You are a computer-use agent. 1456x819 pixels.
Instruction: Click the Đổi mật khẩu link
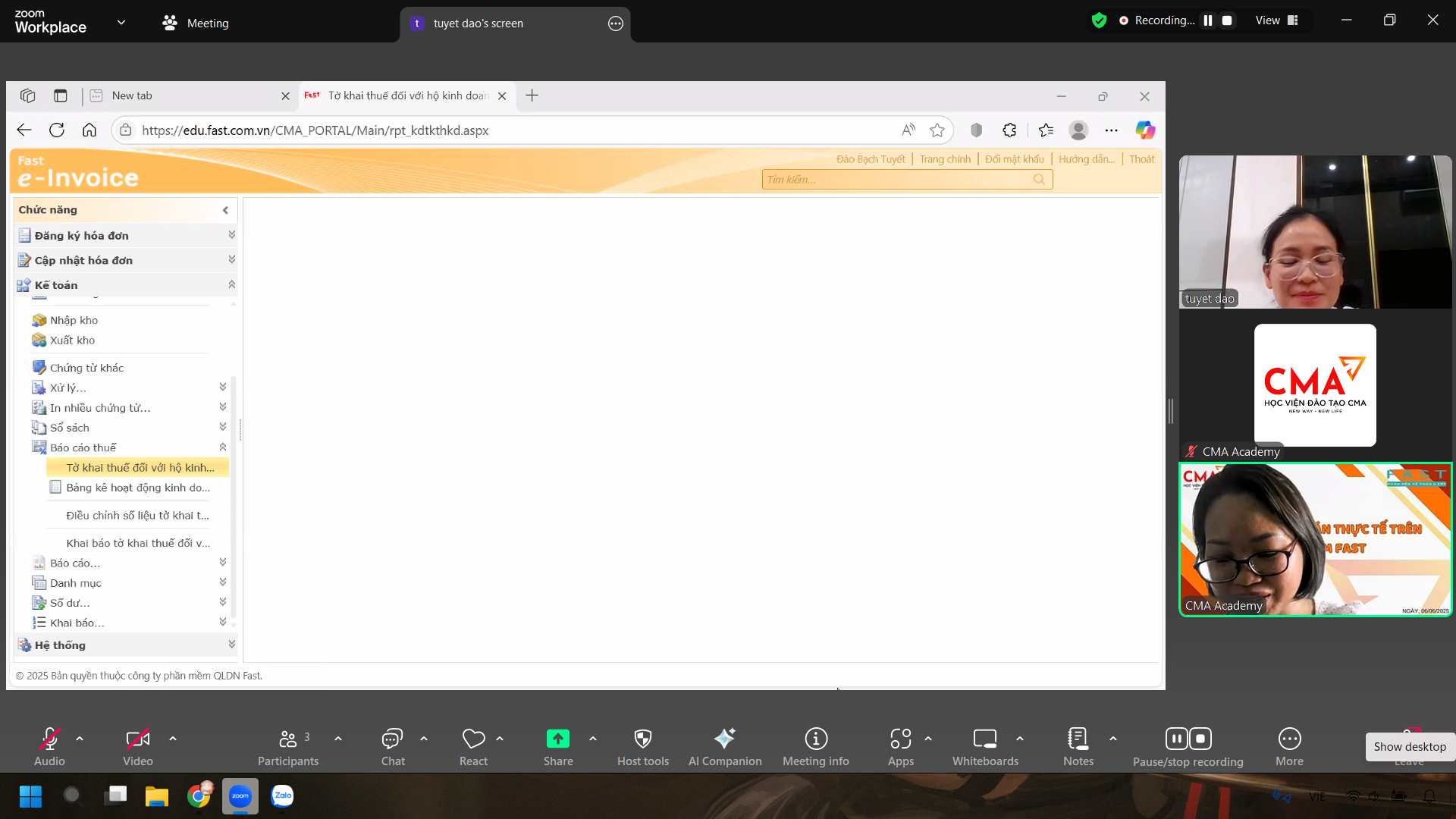[x=1014, y=159]
